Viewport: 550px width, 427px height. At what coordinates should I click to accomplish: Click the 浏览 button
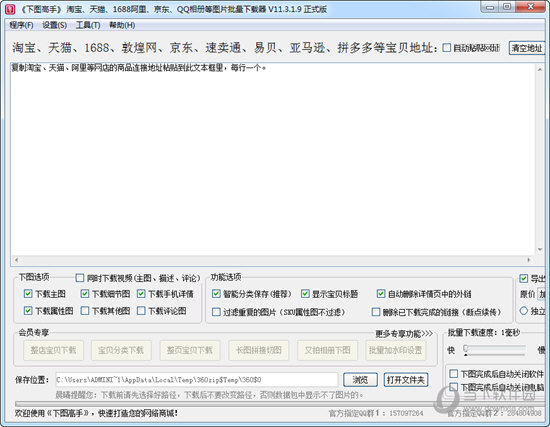(360, 380)
